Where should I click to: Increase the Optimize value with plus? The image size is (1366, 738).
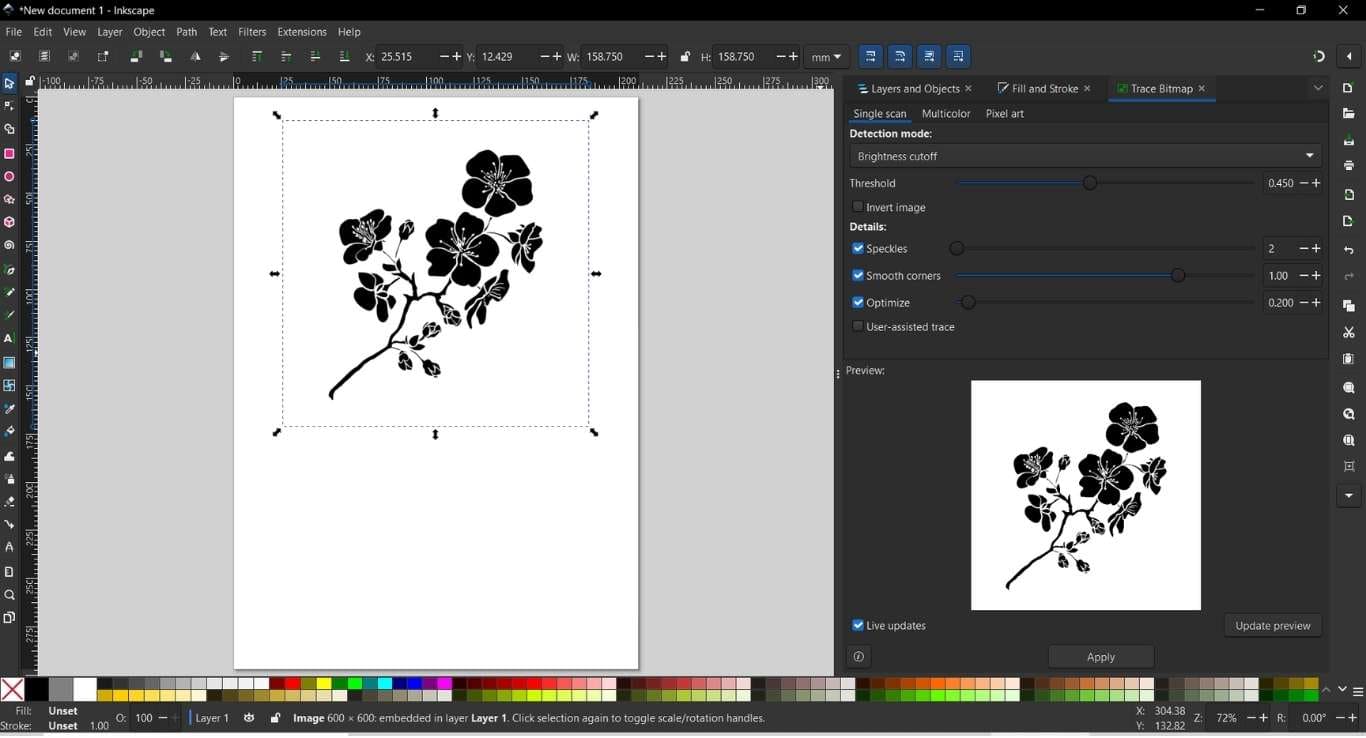click(1317, 302)
